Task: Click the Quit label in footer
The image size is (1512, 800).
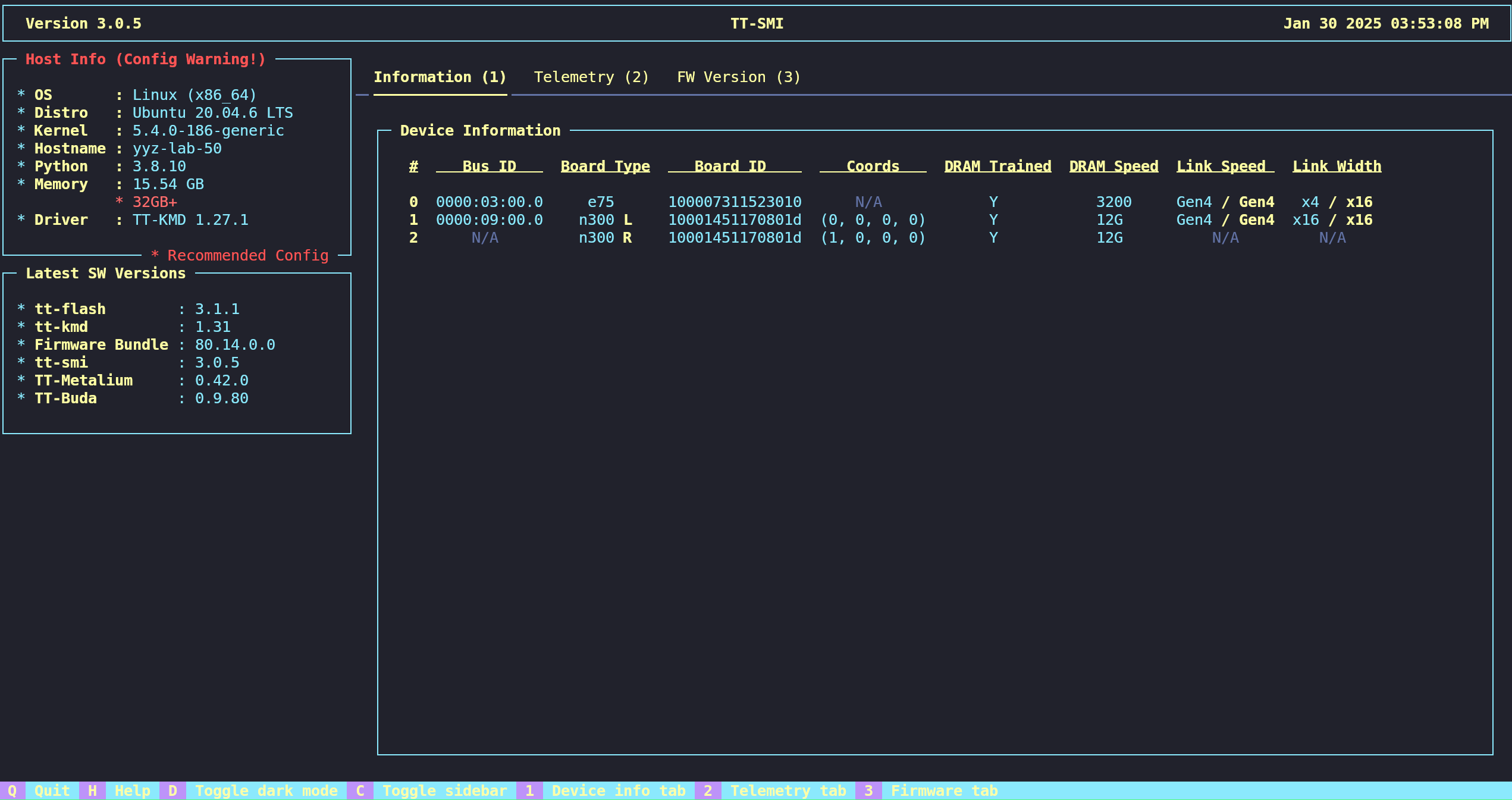Action: 52,790
